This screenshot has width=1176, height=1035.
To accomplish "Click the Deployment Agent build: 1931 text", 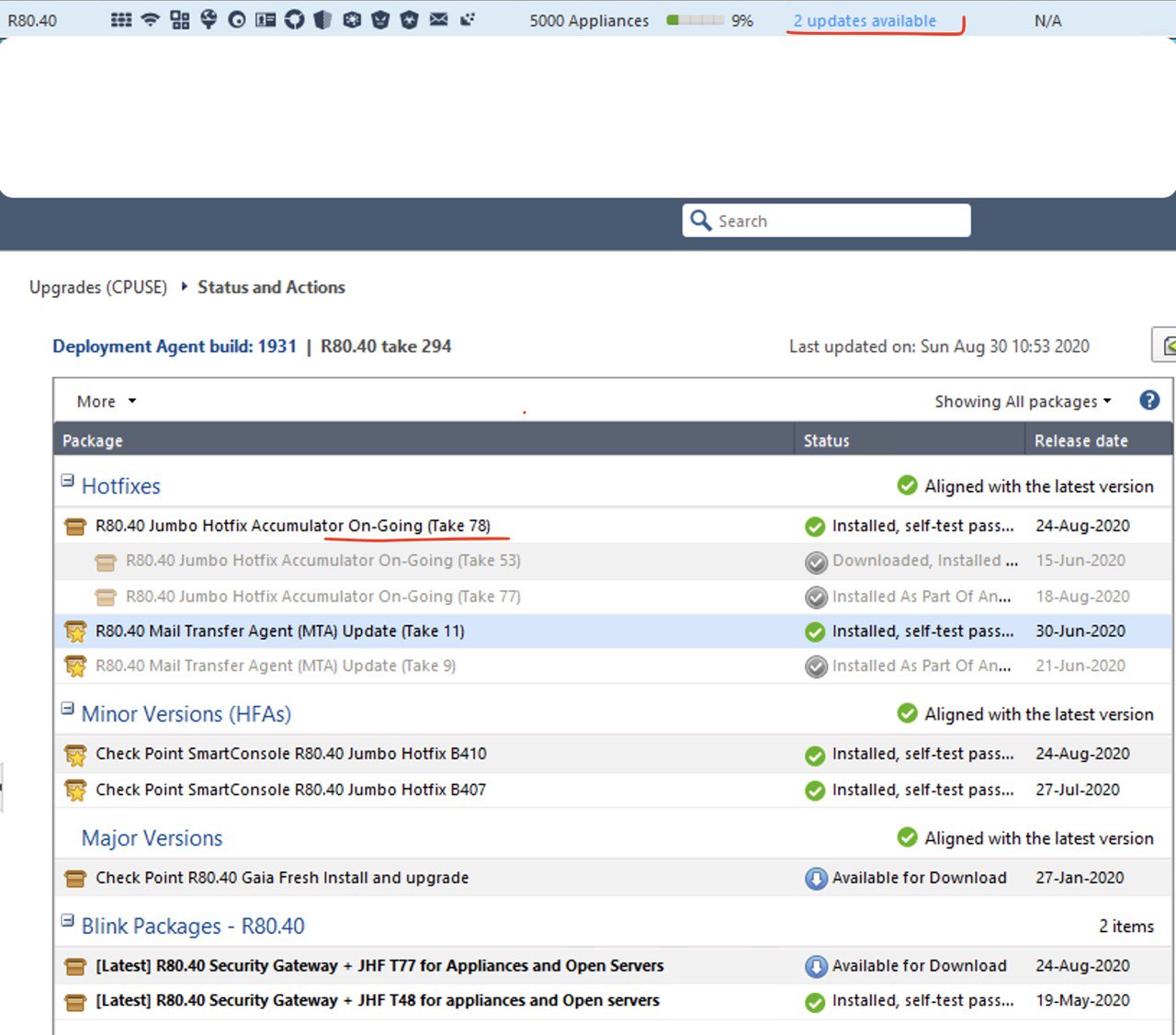I will pyautogui.click(x=175, y=347).
